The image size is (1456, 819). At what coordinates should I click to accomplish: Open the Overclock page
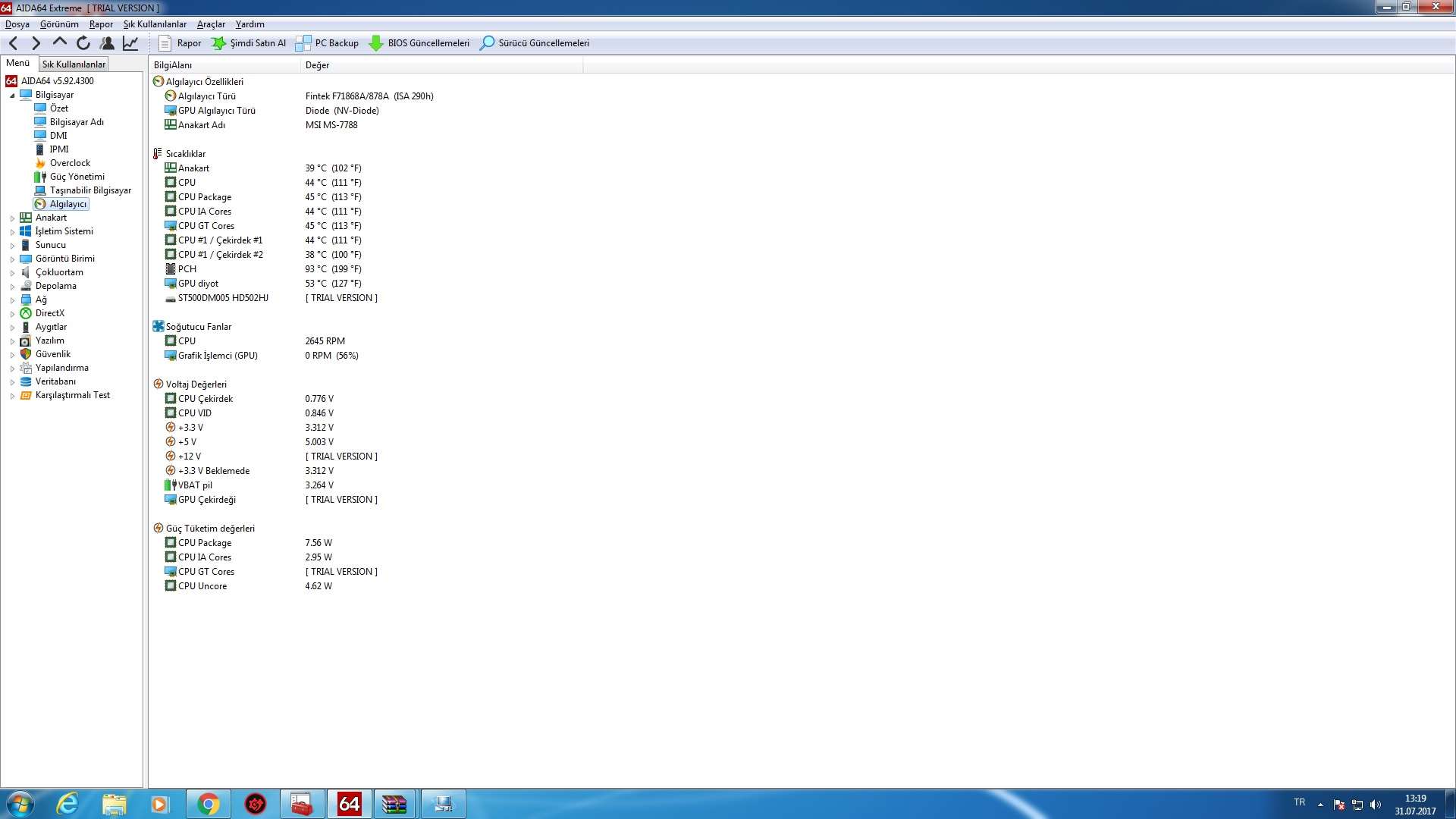tap(70, 163)
